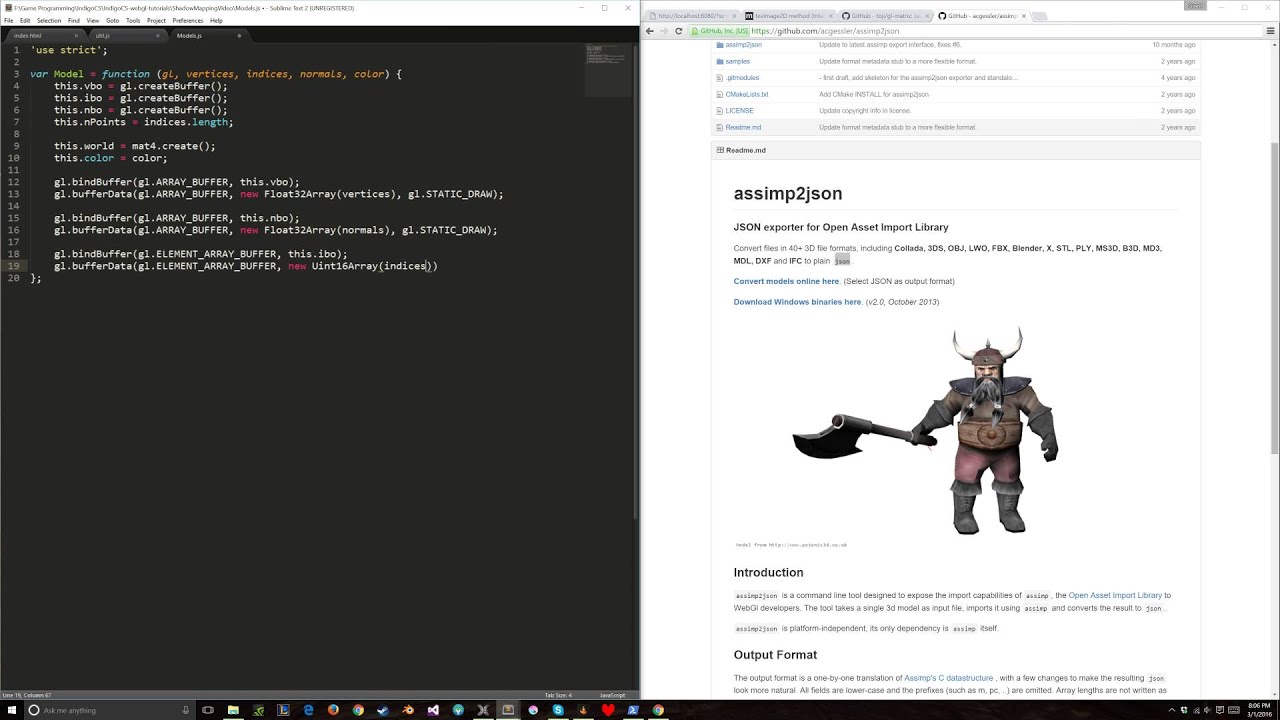The width and height of the screenshot is (1280, 720).
Task: Open the Help menu in Sublime Text
Action: click(x=216, y=20)
